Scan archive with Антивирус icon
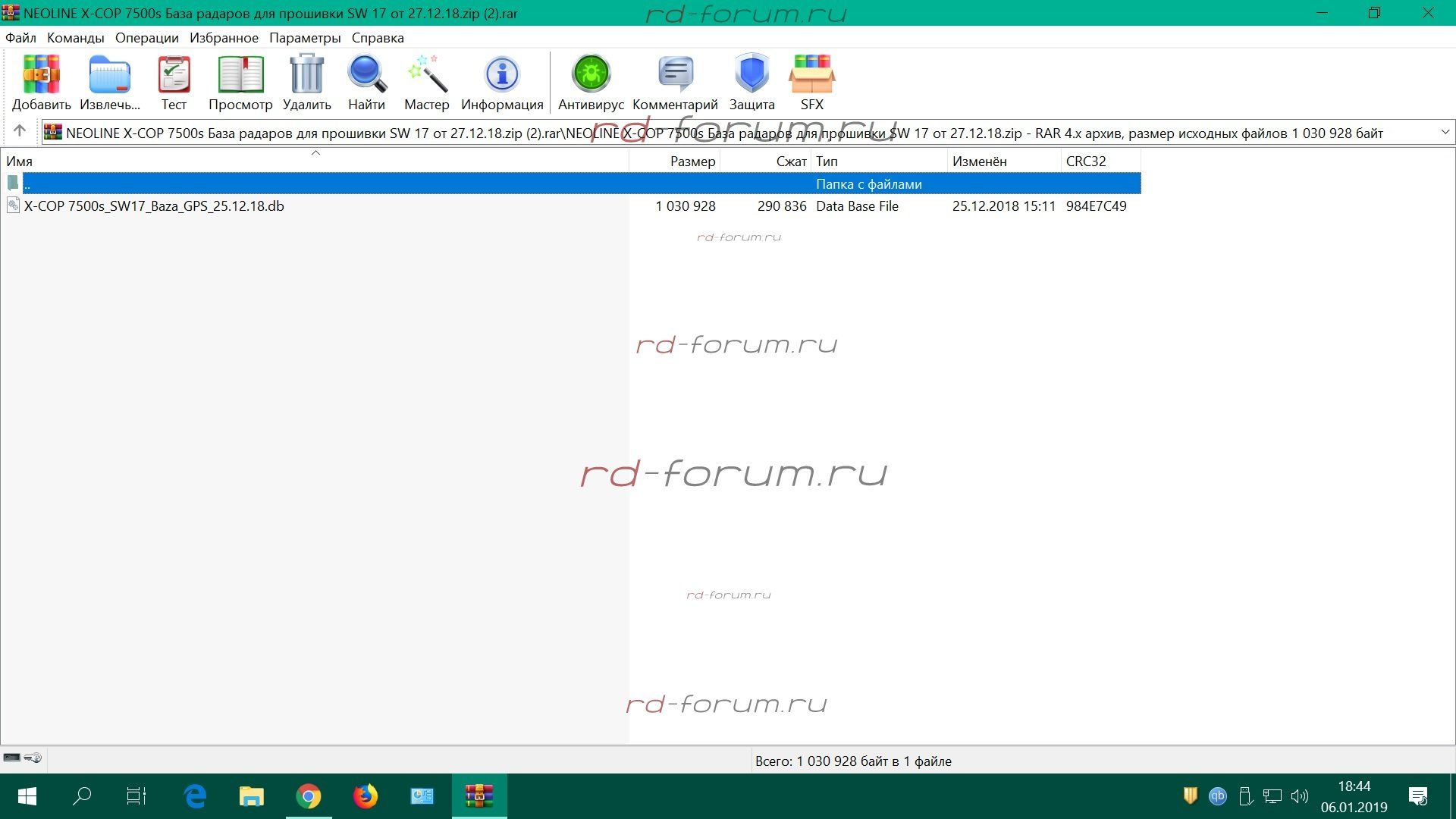Screen dimensions: 1456x819 pos(591,75)
